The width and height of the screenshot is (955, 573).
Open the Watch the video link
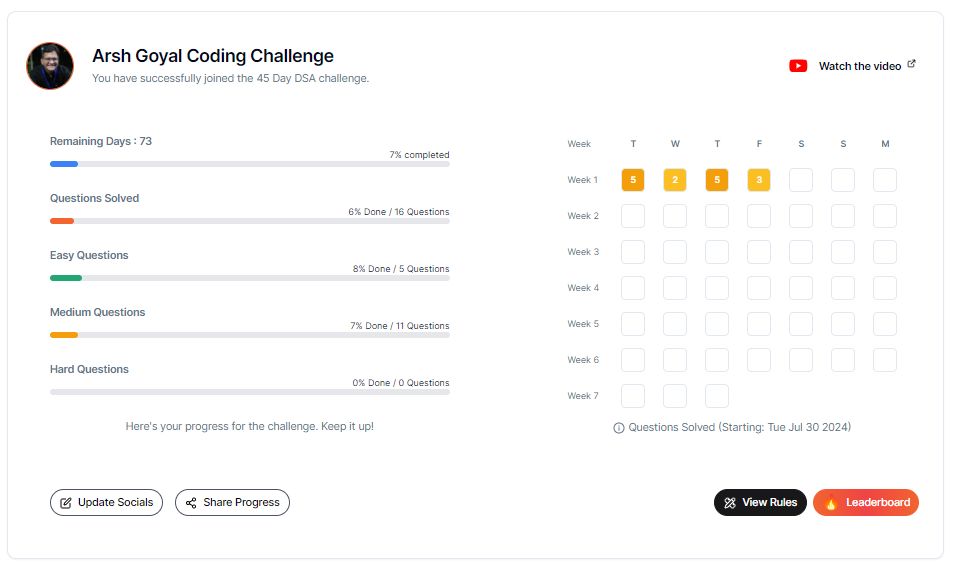(859, 66)
